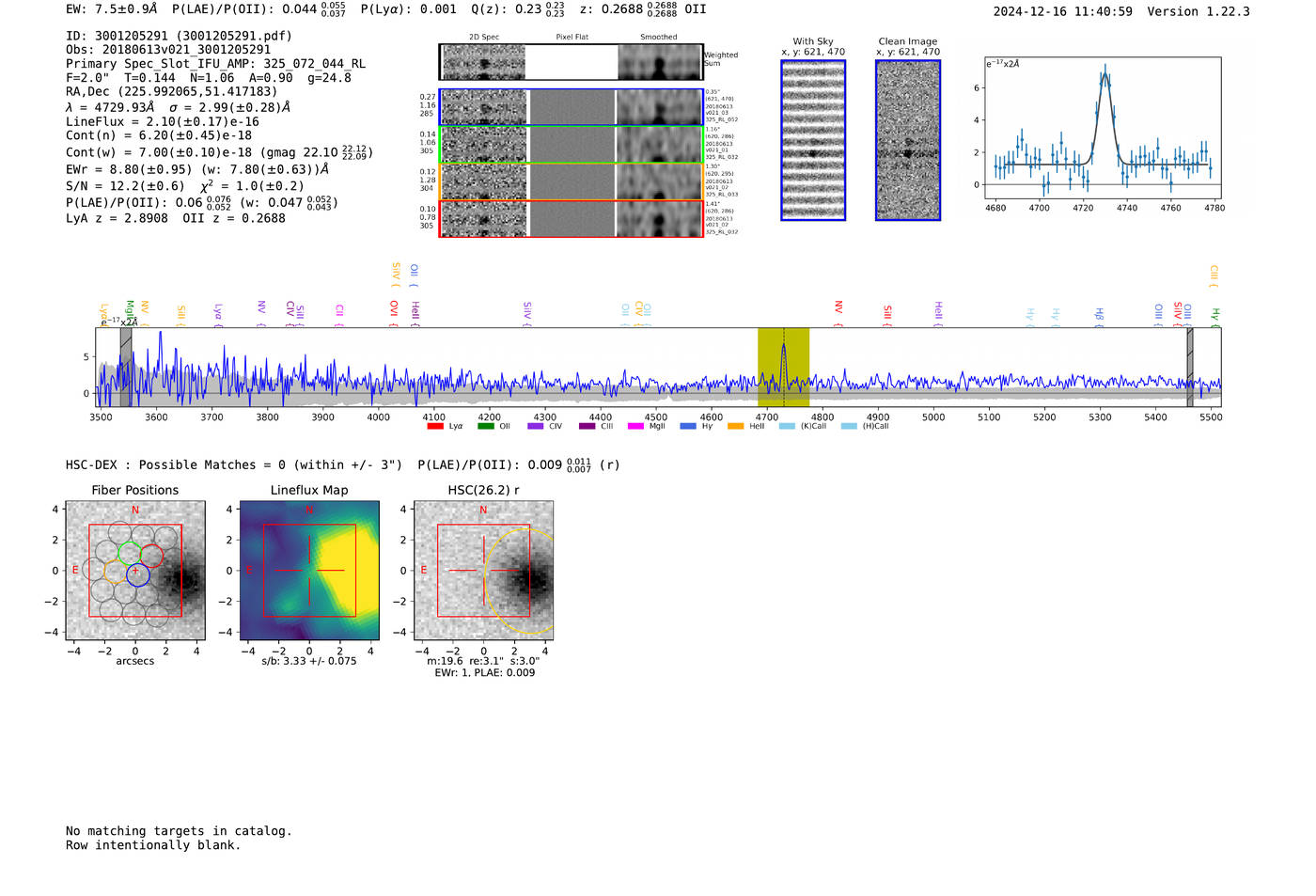Open the With Sky cutout image
1316x896 pixels.
click(x=813, y=140)
